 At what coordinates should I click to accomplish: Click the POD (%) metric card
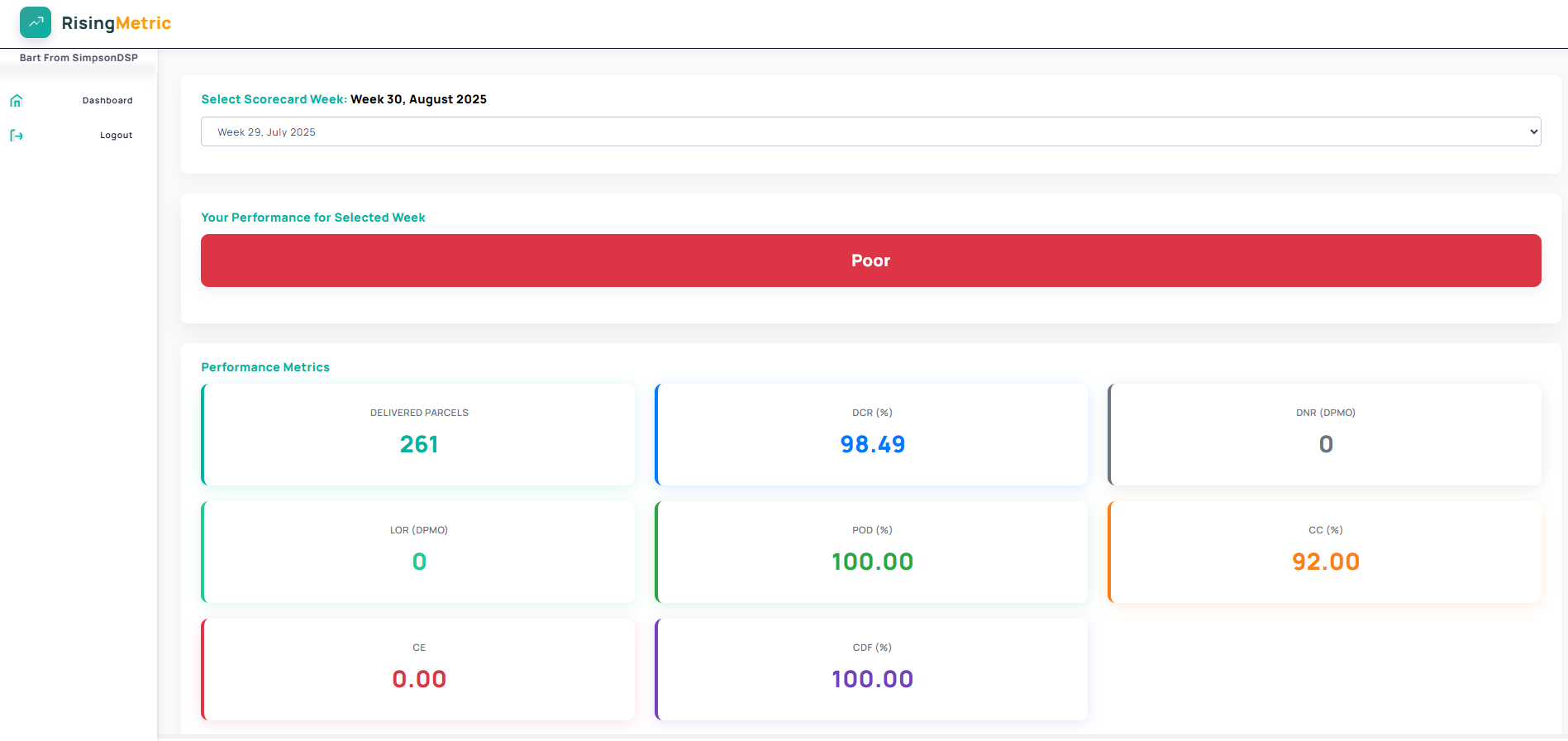872,552
